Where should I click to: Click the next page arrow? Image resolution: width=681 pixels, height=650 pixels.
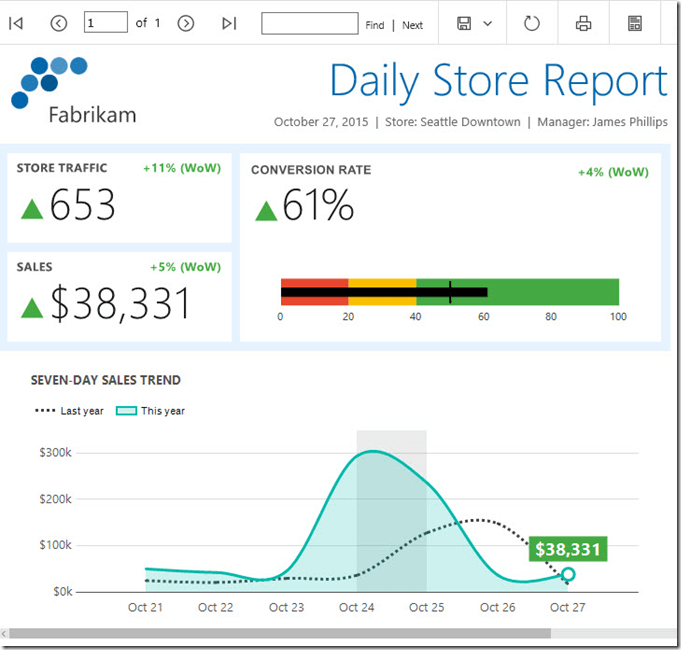coord(185,23)
